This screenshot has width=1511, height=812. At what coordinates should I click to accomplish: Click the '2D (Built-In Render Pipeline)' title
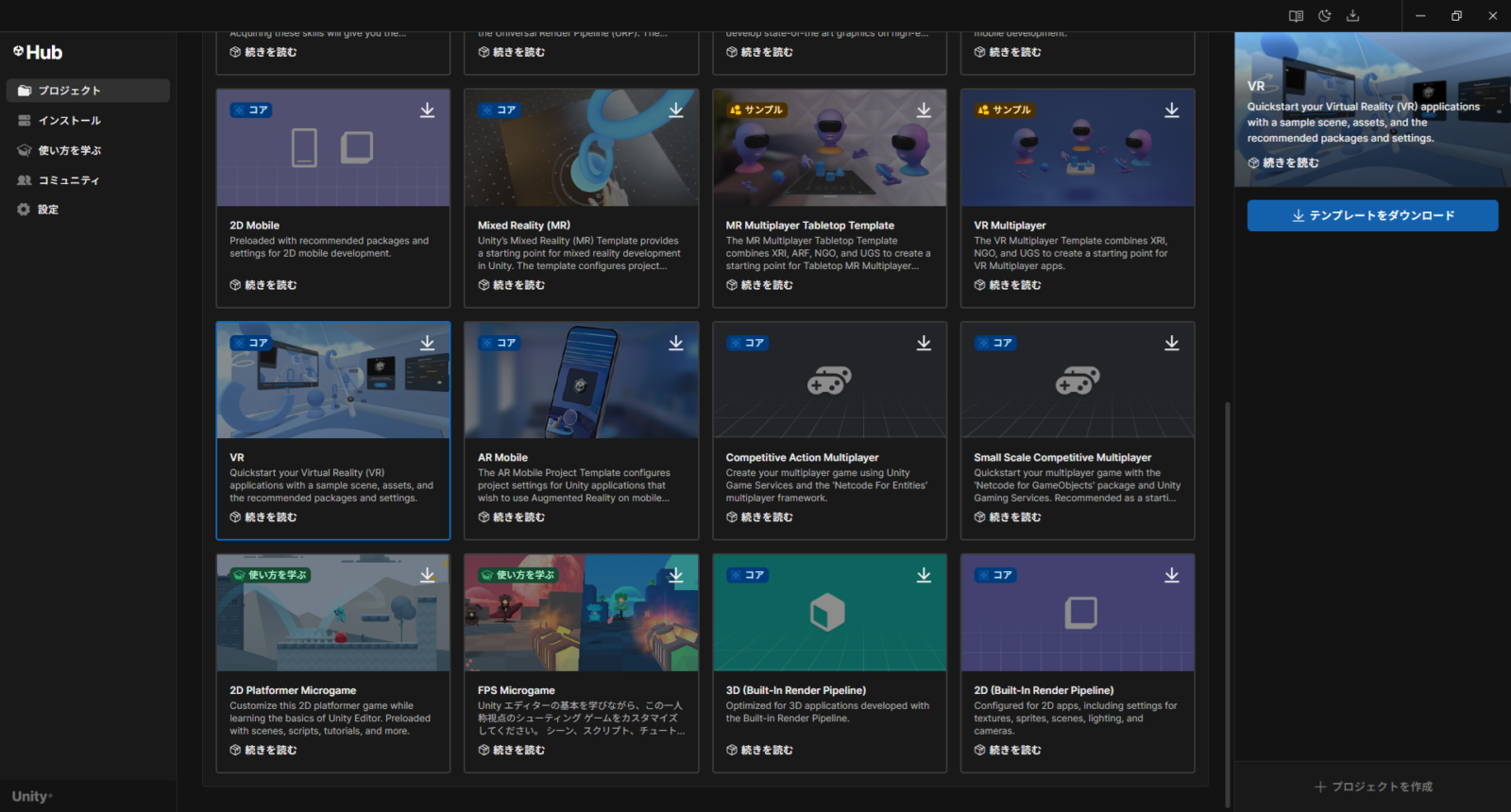click(1044, 691)
